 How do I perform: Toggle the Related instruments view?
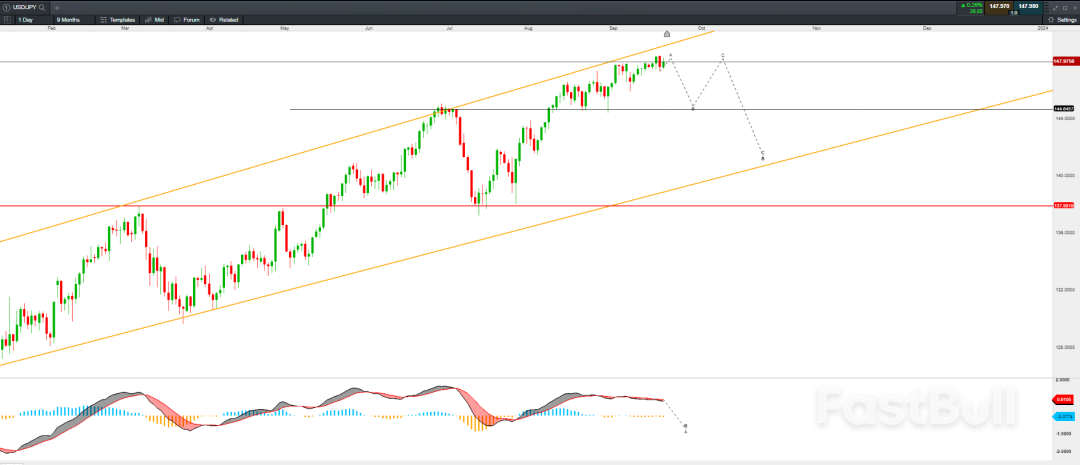[225, 19]
